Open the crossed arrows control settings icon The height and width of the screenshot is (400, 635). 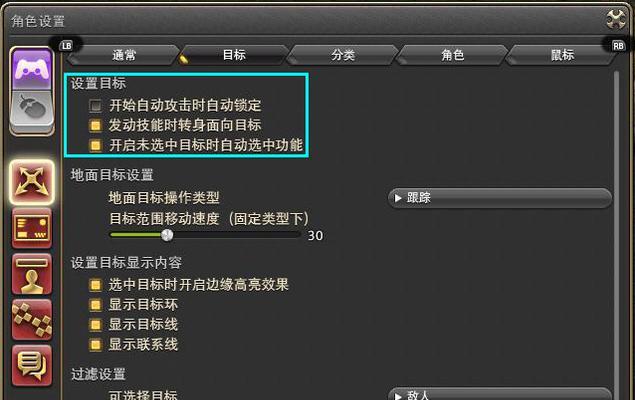coord(32,182)
